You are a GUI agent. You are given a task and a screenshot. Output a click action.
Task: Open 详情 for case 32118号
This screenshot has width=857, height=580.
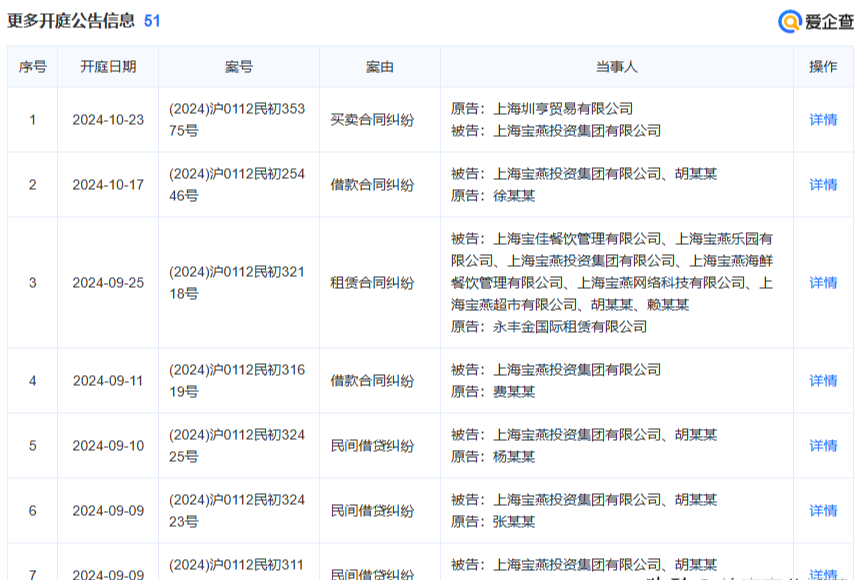tap(823, 283)
